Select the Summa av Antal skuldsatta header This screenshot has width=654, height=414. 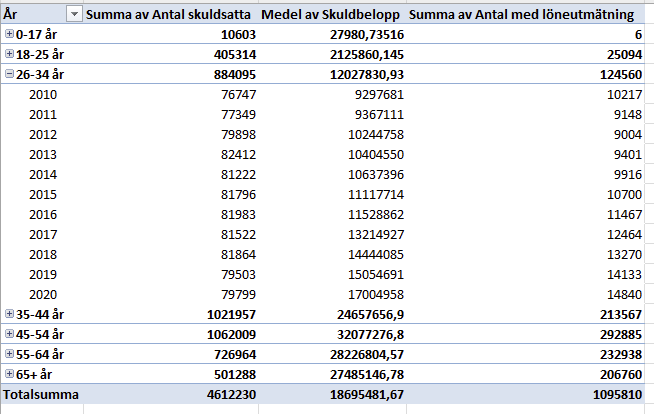point(168,15)
